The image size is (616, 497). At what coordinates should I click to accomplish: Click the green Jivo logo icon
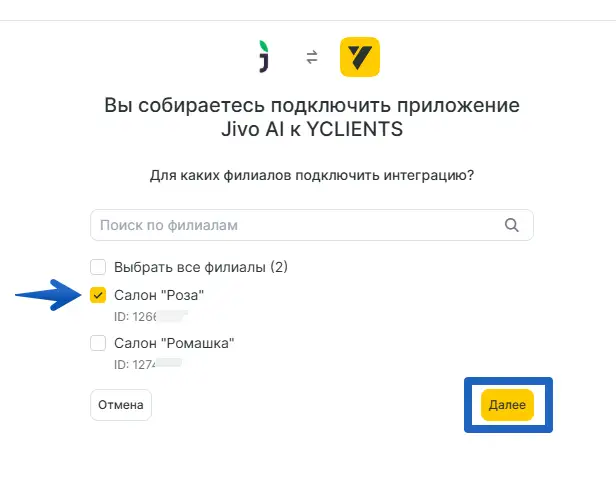coord(263,57)
